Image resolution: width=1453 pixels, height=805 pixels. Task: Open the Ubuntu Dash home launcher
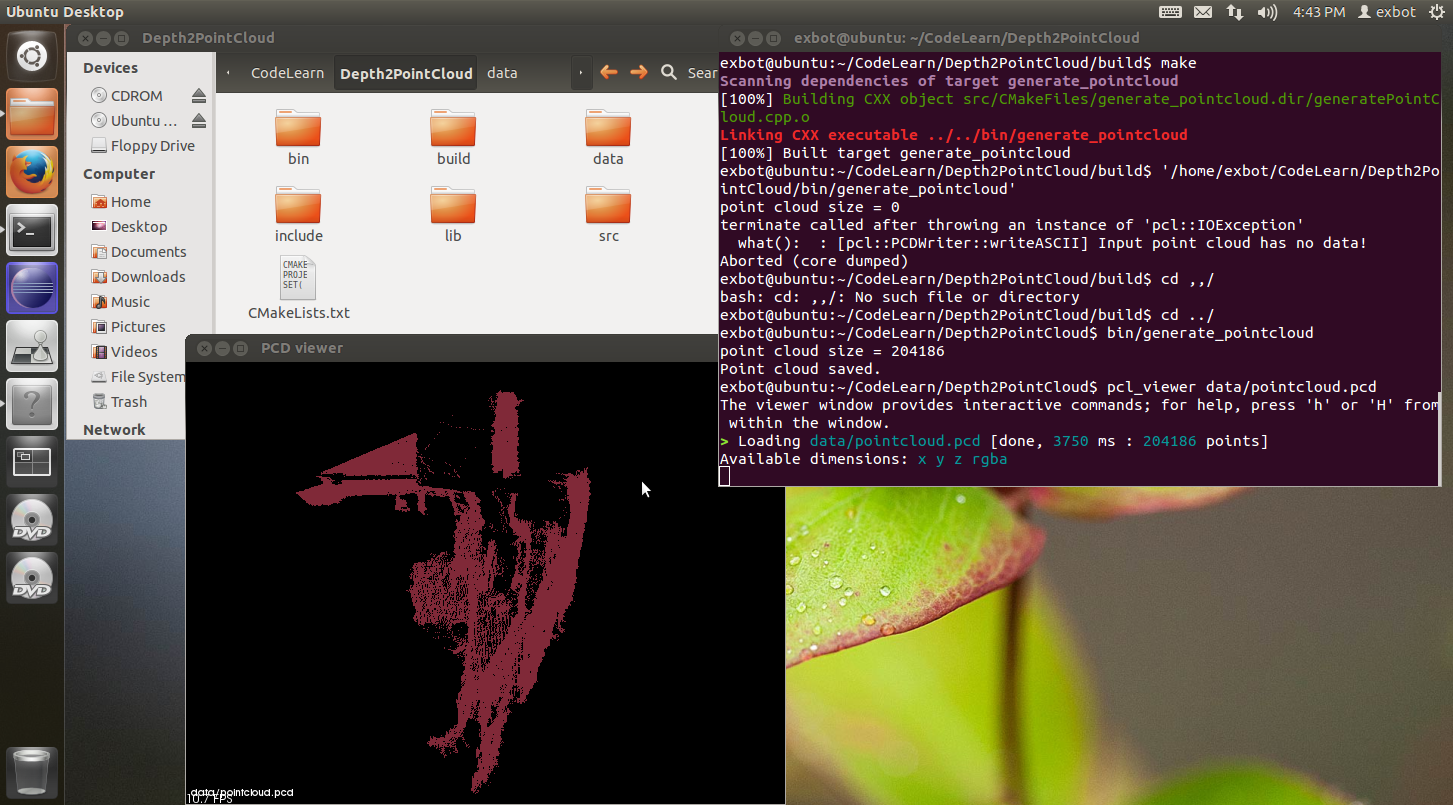coord(33,56)
